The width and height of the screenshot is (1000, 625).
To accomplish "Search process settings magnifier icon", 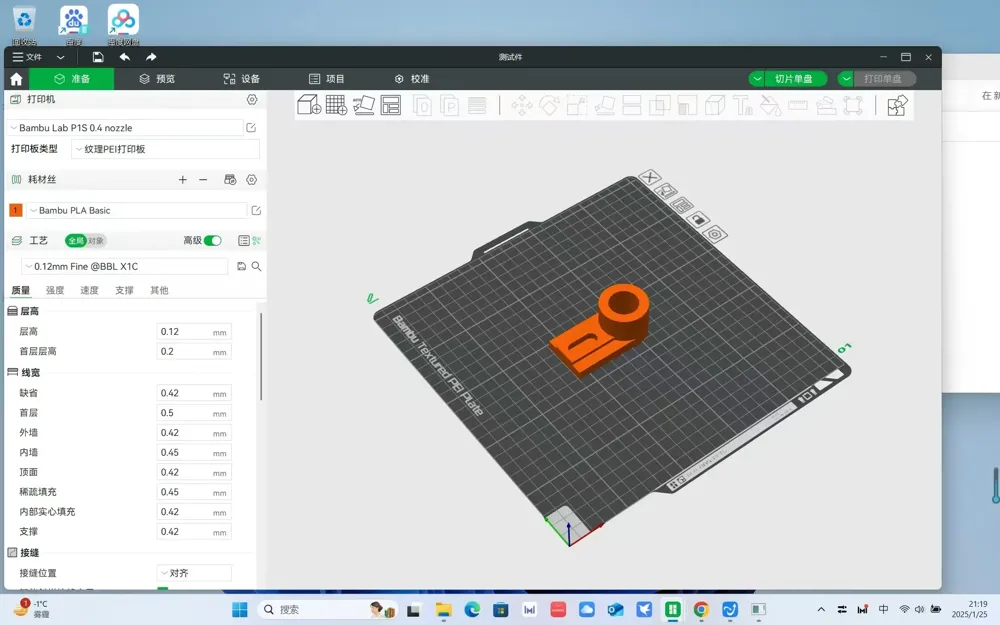I will pos(256,267).
